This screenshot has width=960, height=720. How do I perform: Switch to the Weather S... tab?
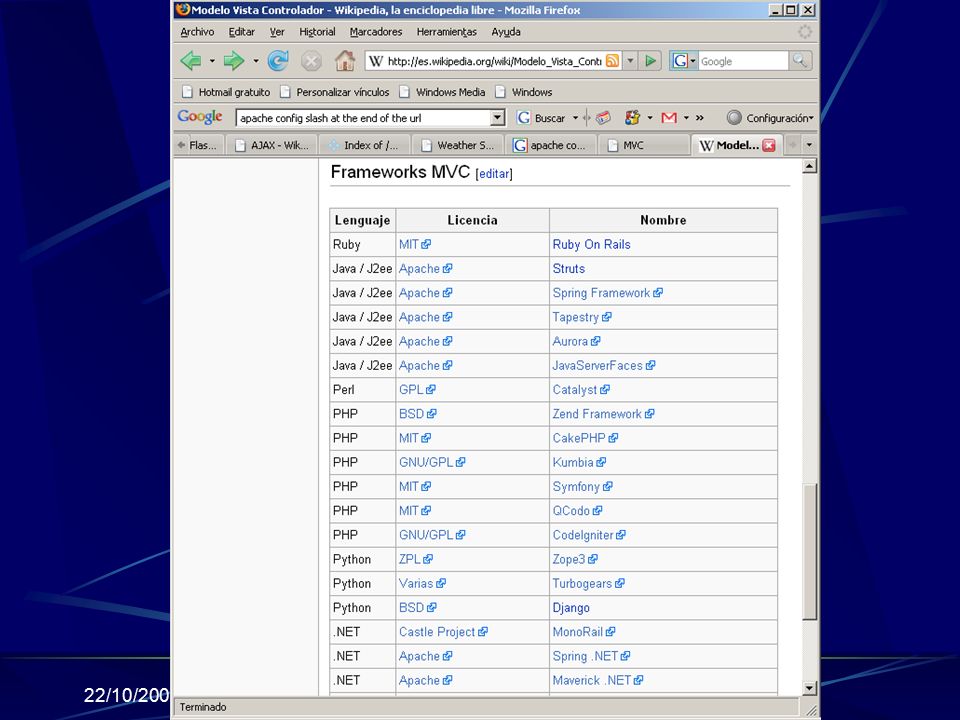click(458, 145)
